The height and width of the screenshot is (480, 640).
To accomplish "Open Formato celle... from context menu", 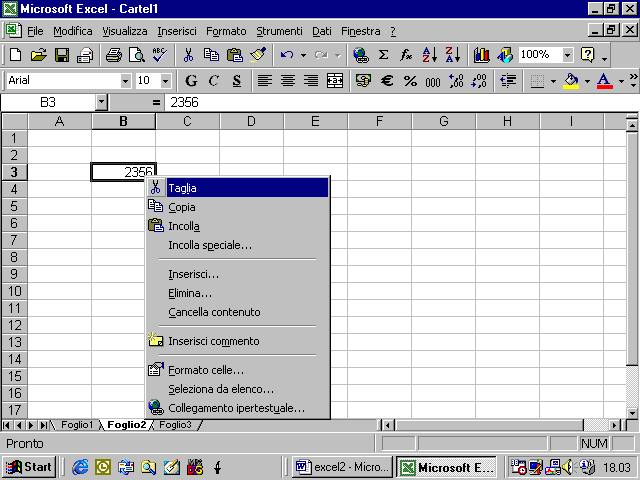I will coord(238,370).
